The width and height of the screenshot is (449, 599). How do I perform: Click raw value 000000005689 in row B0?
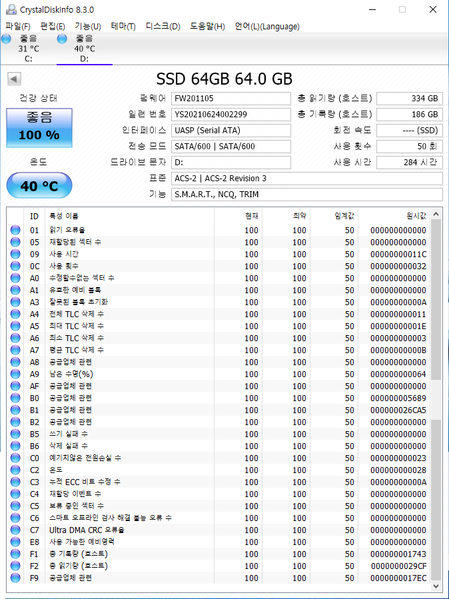398,398
